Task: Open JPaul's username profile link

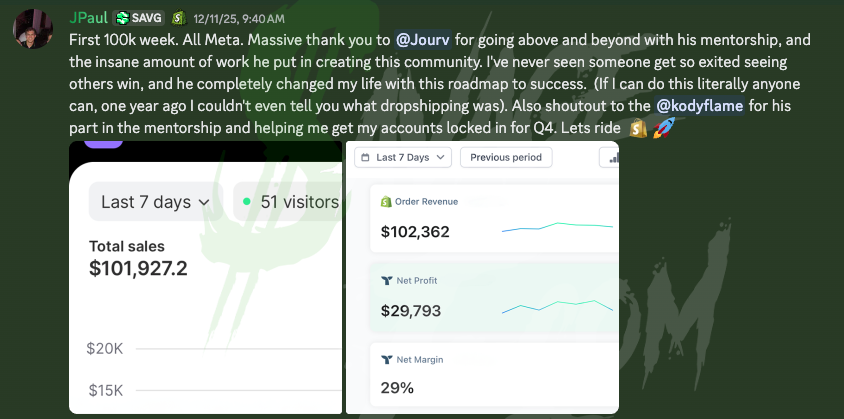Action: click(89, 18)
